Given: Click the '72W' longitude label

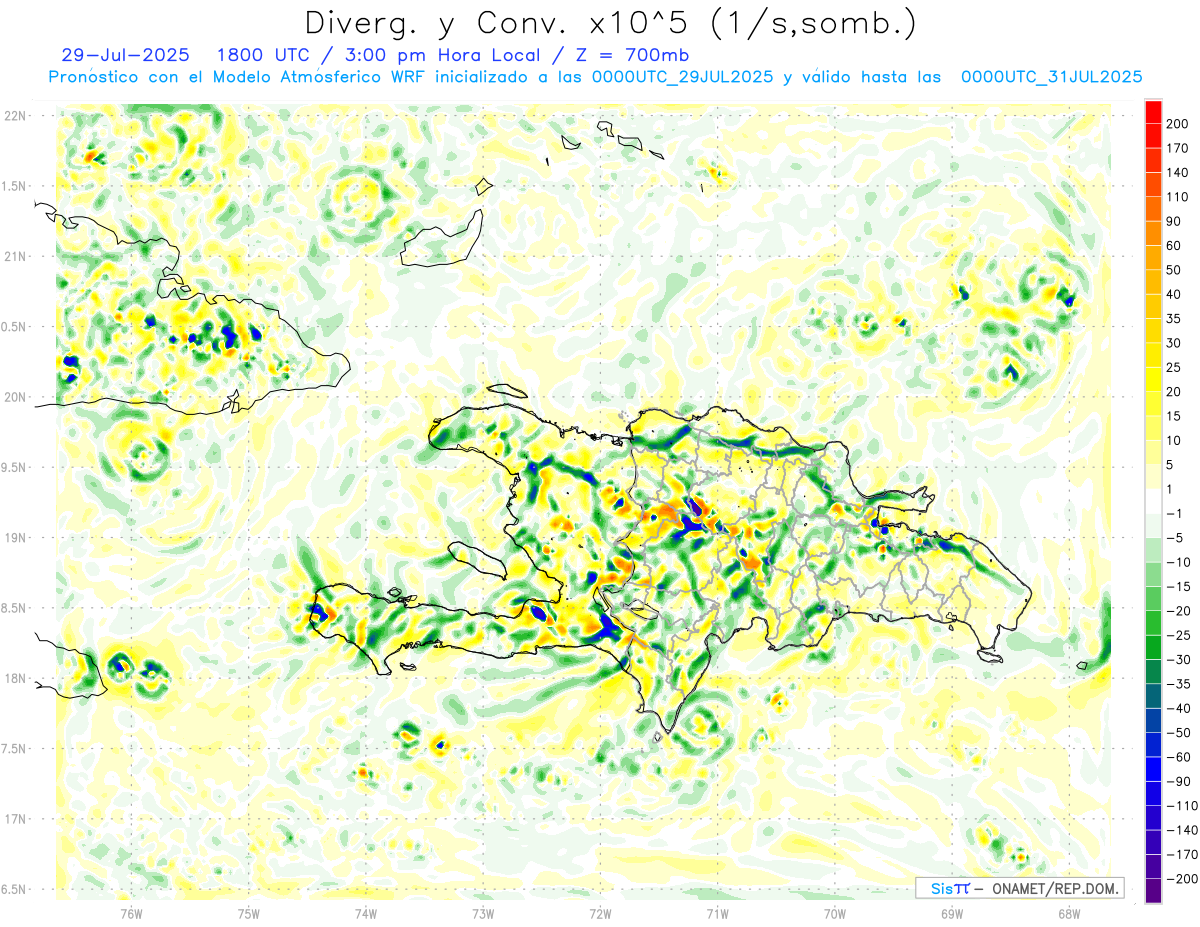Looking at the screenshot, I should 600,912.
